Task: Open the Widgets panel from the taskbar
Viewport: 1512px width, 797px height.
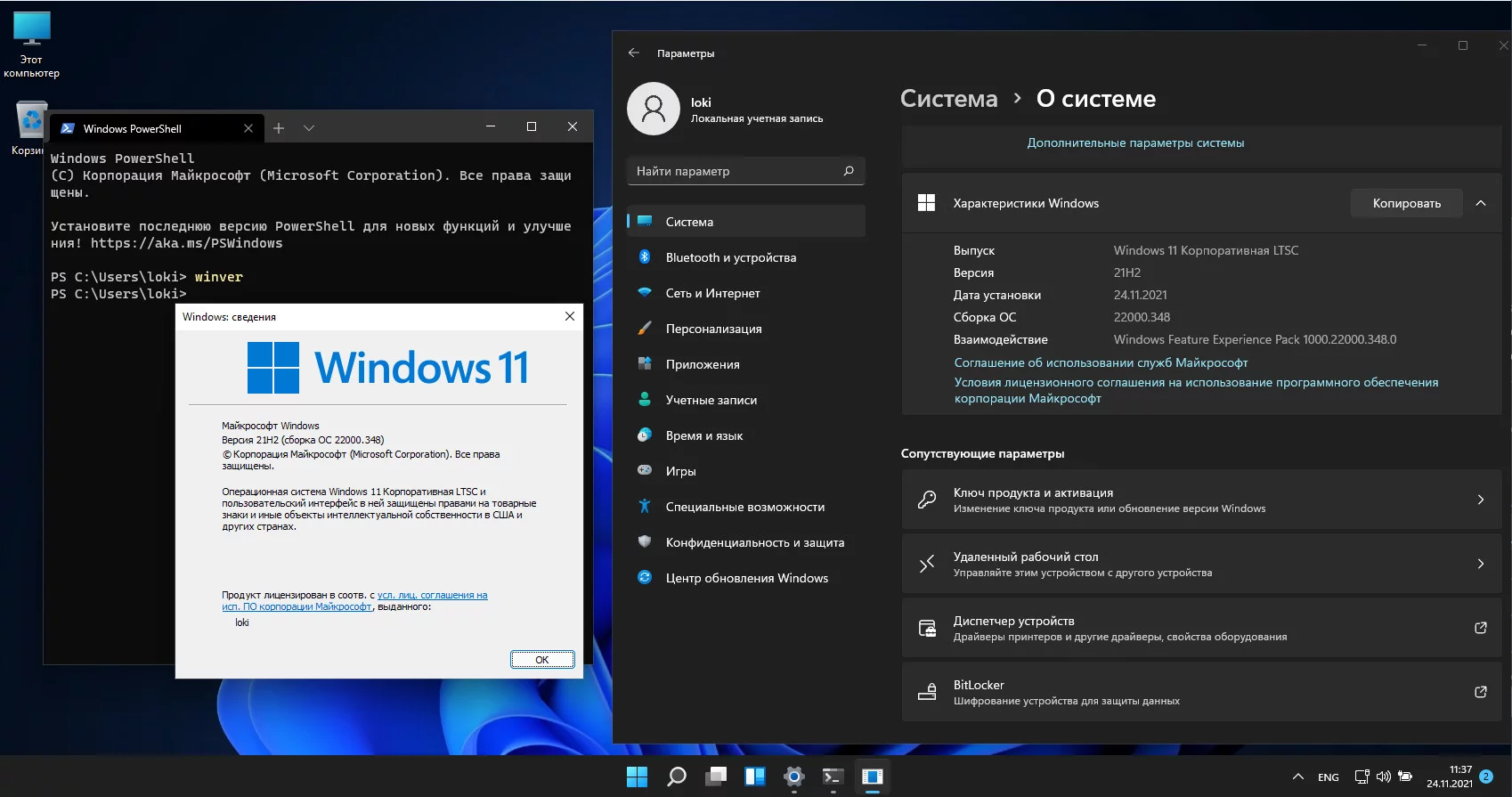Action: 755,777
